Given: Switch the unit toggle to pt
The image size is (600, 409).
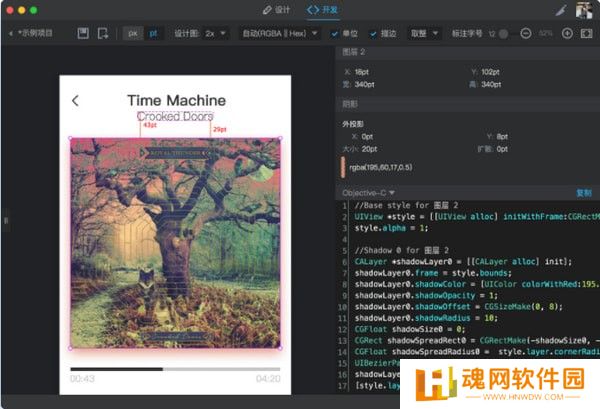Looking at the screenshot, I should tap(153, 33).
